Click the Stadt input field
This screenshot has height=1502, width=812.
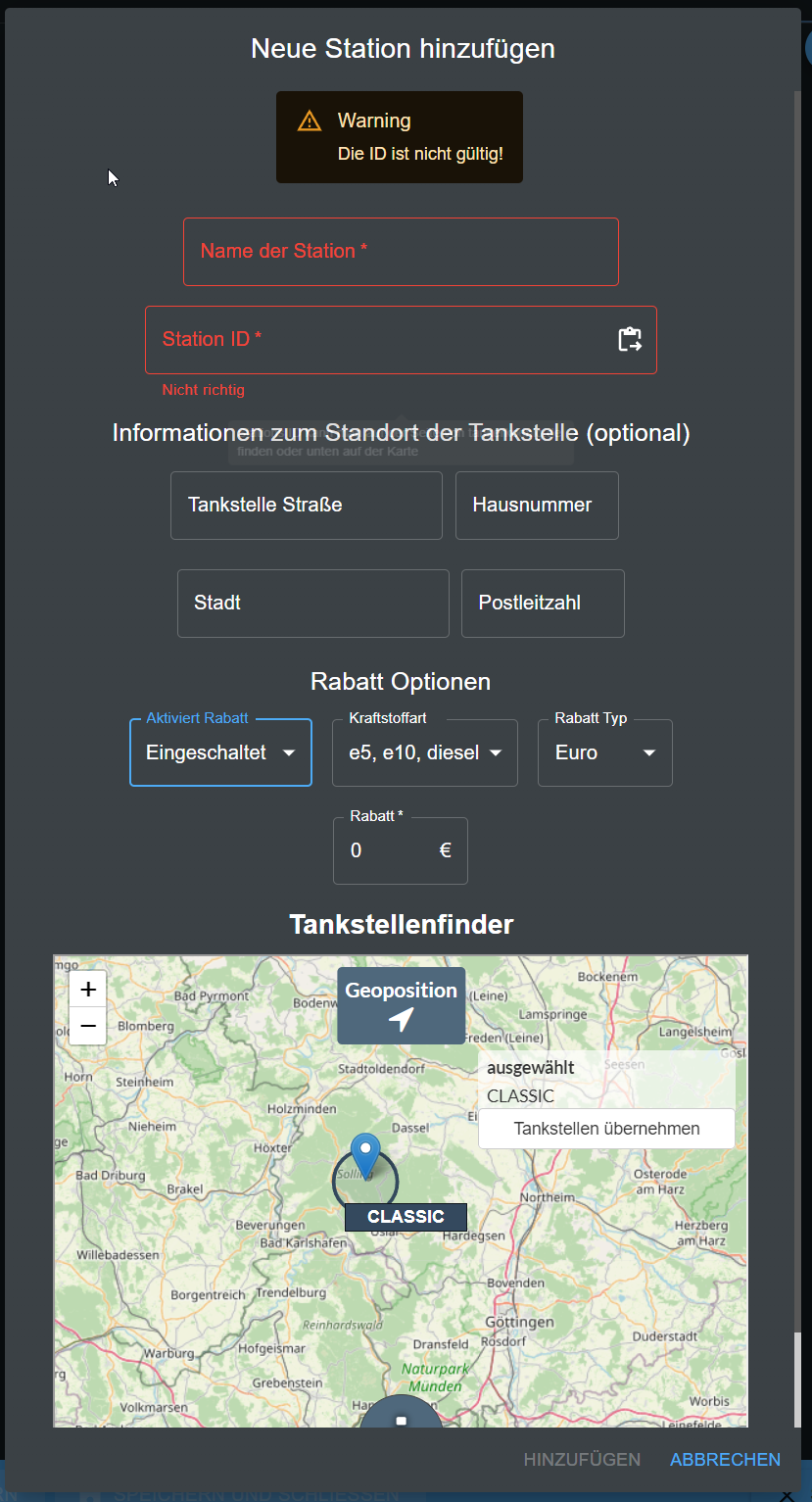pyautogui.click(x=313, y=604)
